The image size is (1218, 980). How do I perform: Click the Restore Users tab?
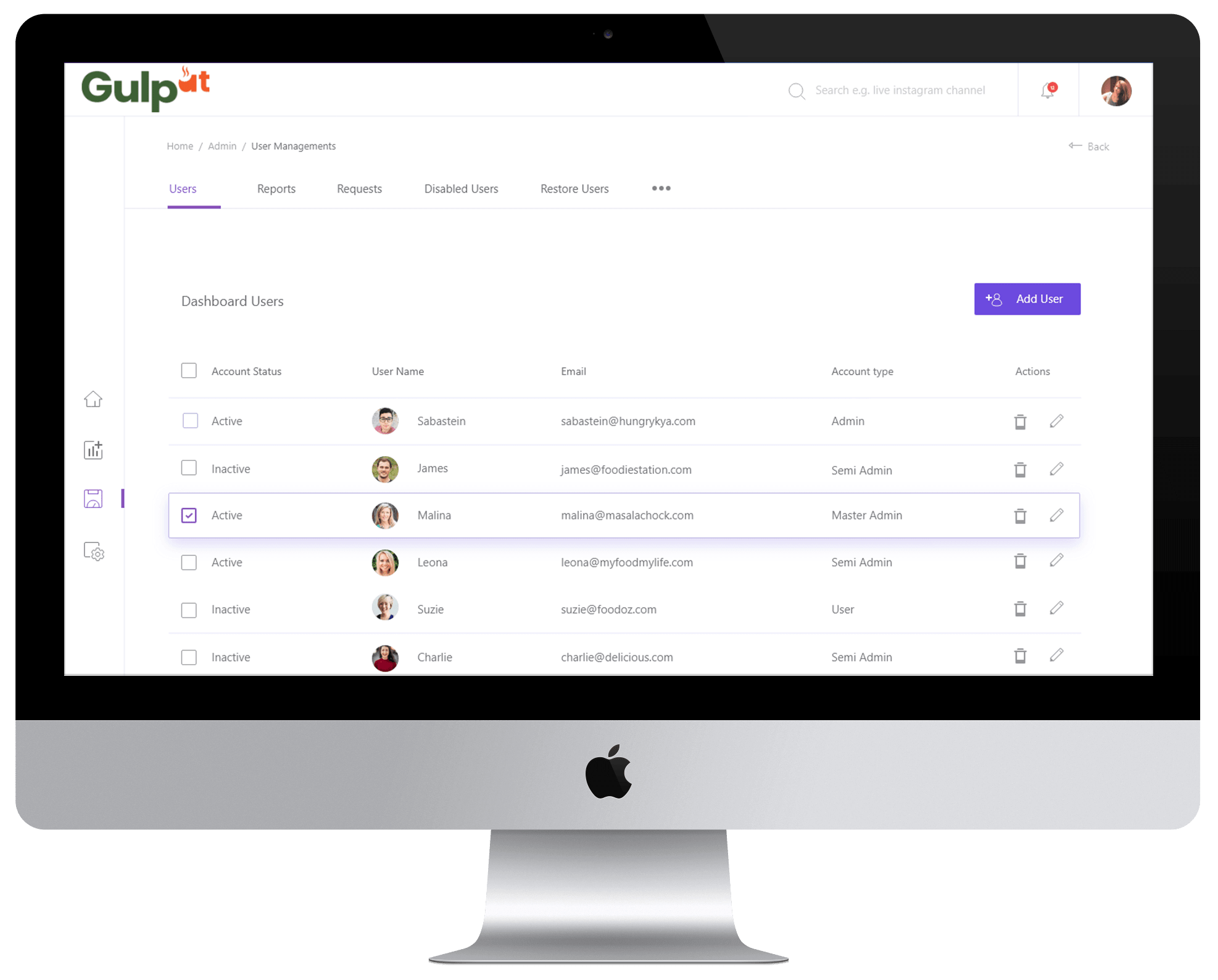point(574,188)
